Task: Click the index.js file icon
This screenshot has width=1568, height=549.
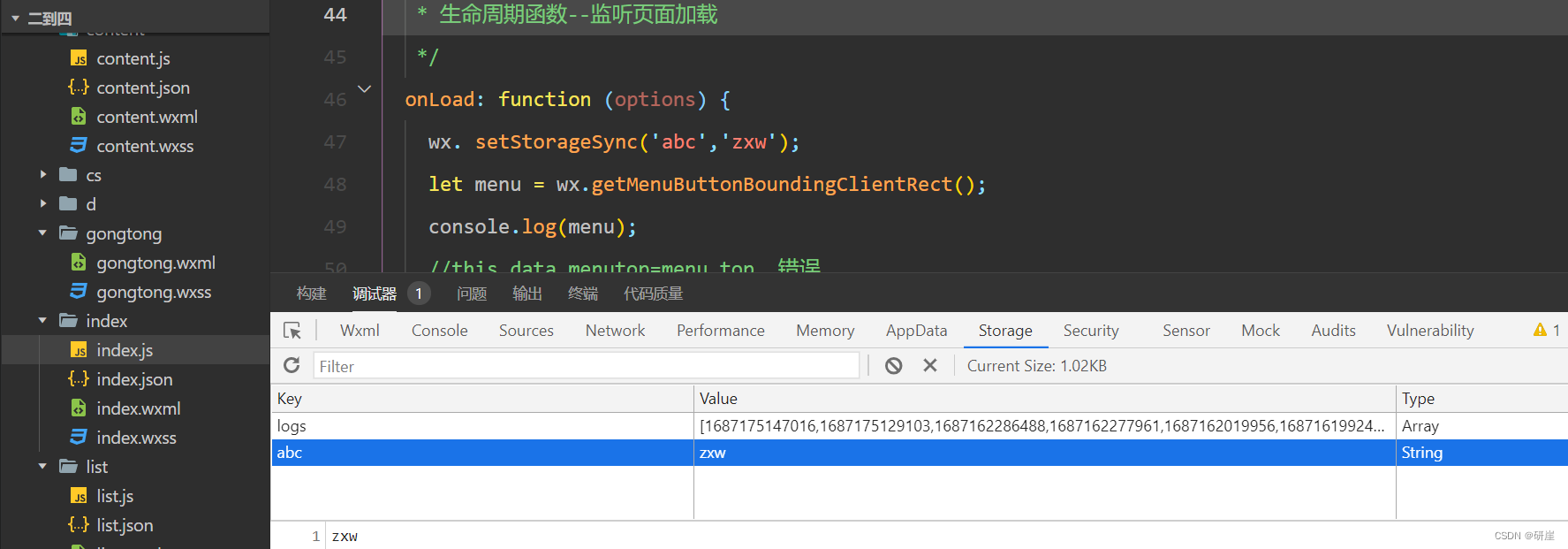Action: click(x=79, y=350)
